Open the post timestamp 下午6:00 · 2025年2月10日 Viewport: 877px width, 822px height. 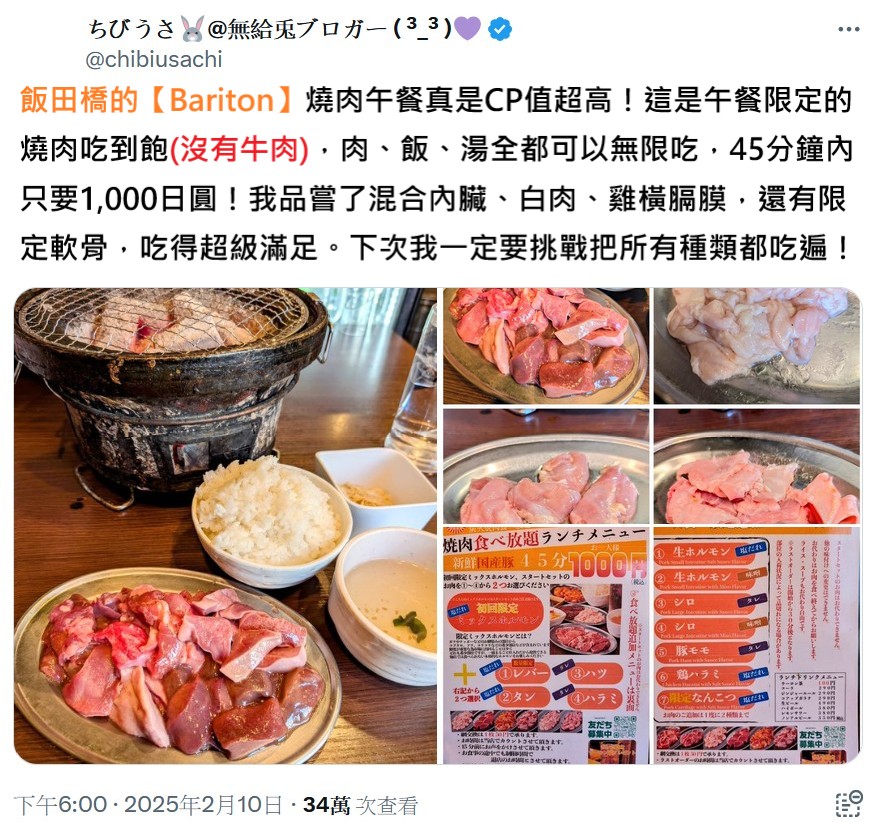tap(149, 805)
